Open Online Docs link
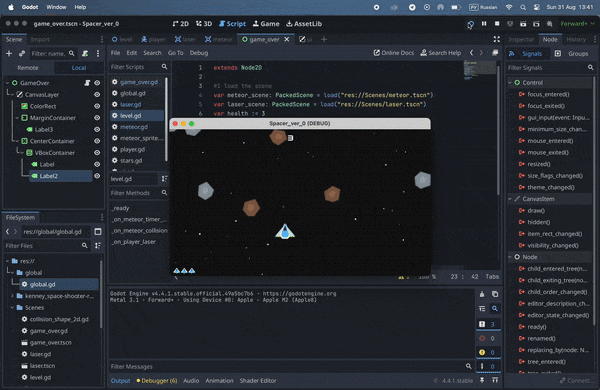 [x=394, y=53]
